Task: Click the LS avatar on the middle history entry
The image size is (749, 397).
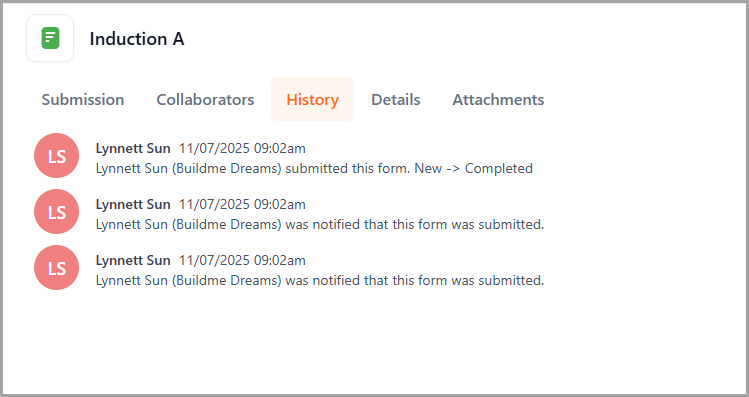Action: pyautogui.click(x=56, y=212)
